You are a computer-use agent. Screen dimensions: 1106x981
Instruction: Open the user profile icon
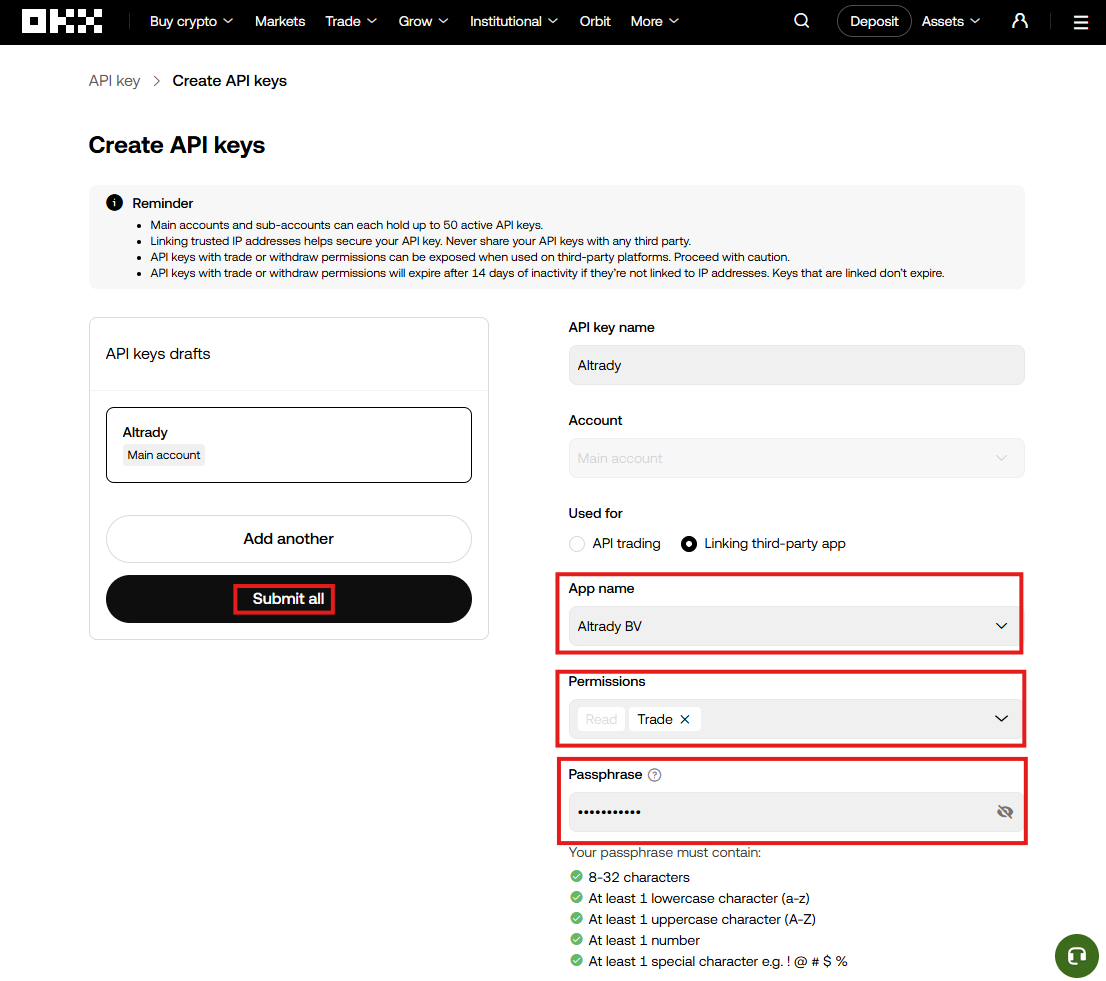pyautogui.click(x=1019, y=21)
